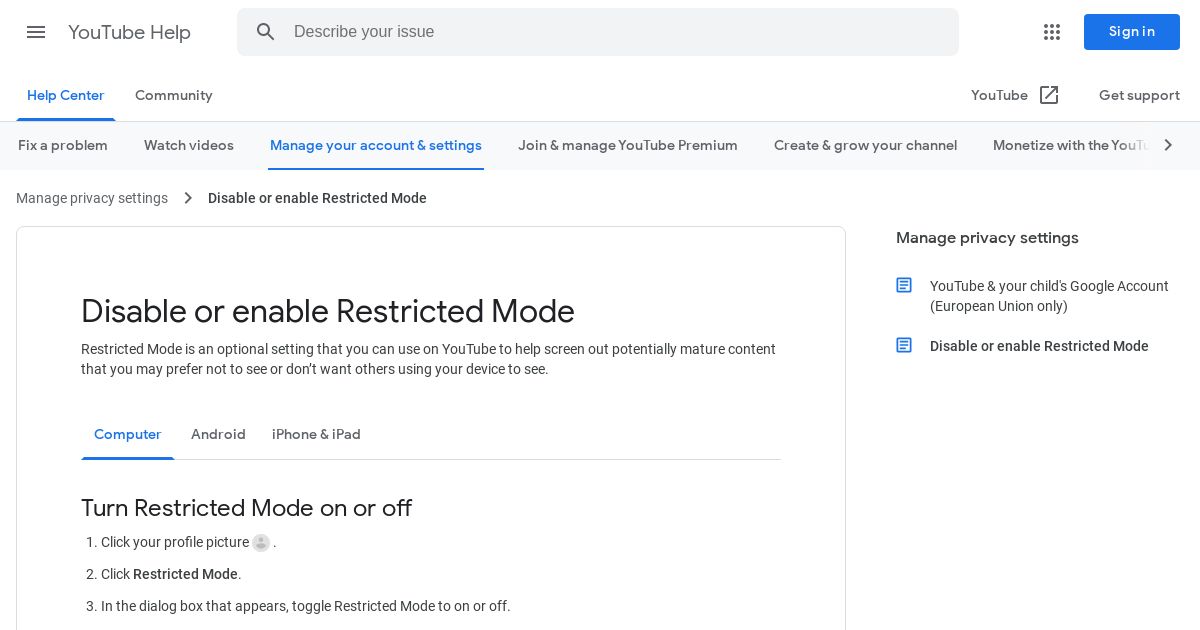Screen dimensions: 1200x630
Task: Click Turn Restricted Mode on or off heading
Action: coord(246,508)
